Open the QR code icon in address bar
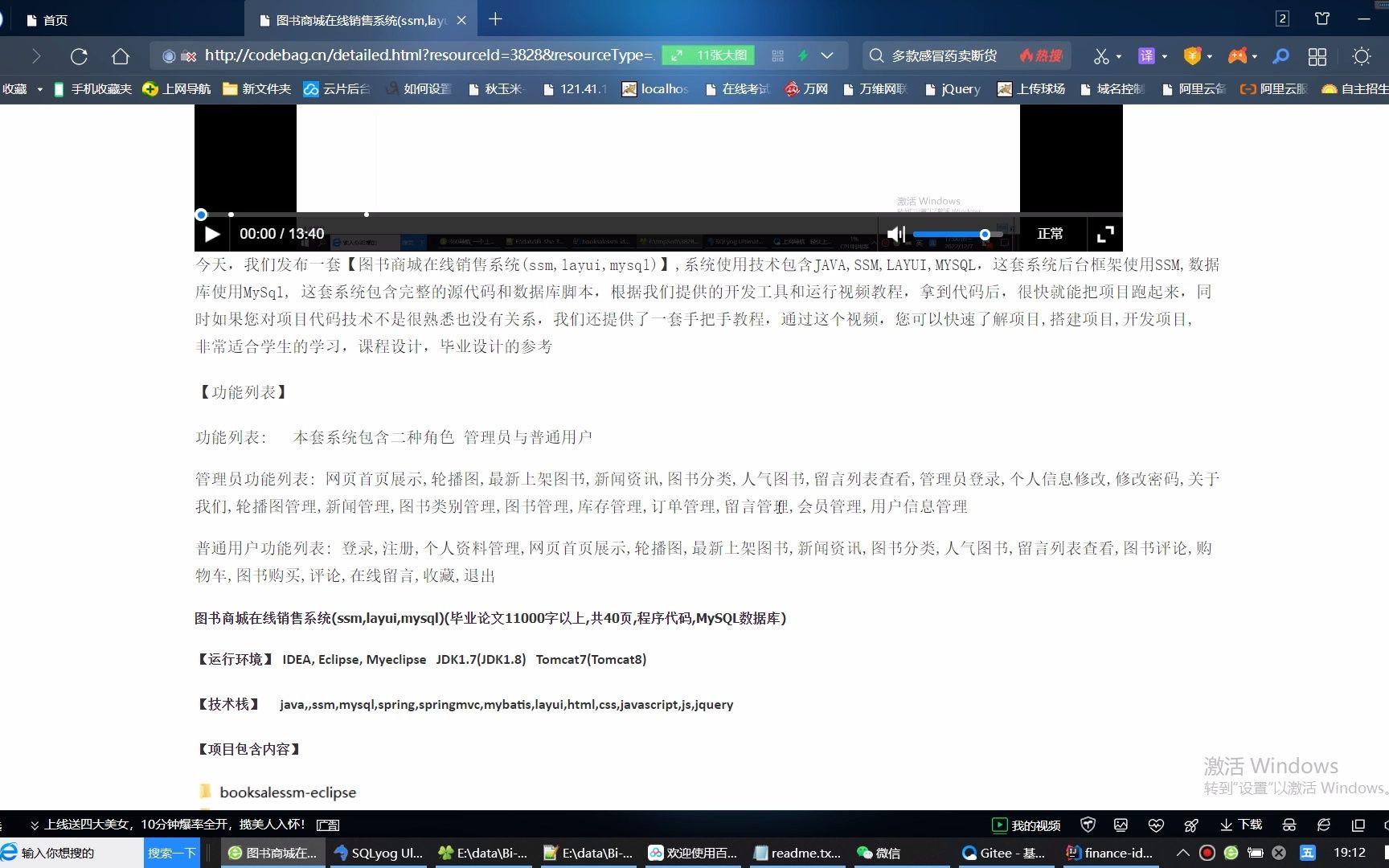Viewport: 1389px width, 868px height. [x=777, y=55]
